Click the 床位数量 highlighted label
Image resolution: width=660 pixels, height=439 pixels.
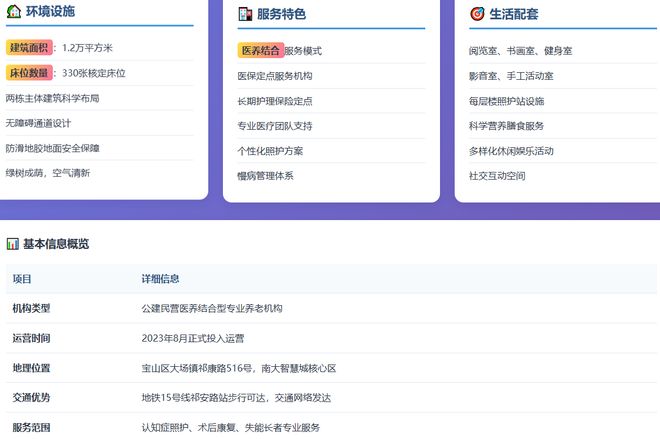29,73
